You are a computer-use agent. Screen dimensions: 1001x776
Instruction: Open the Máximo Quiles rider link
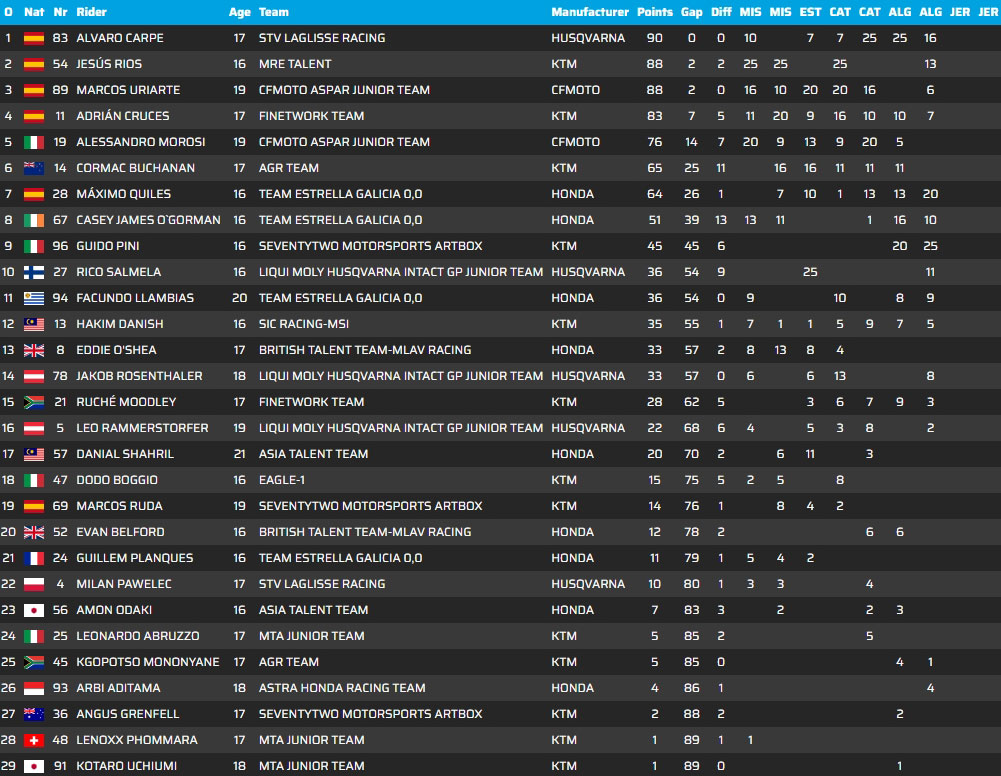[123, 194]
